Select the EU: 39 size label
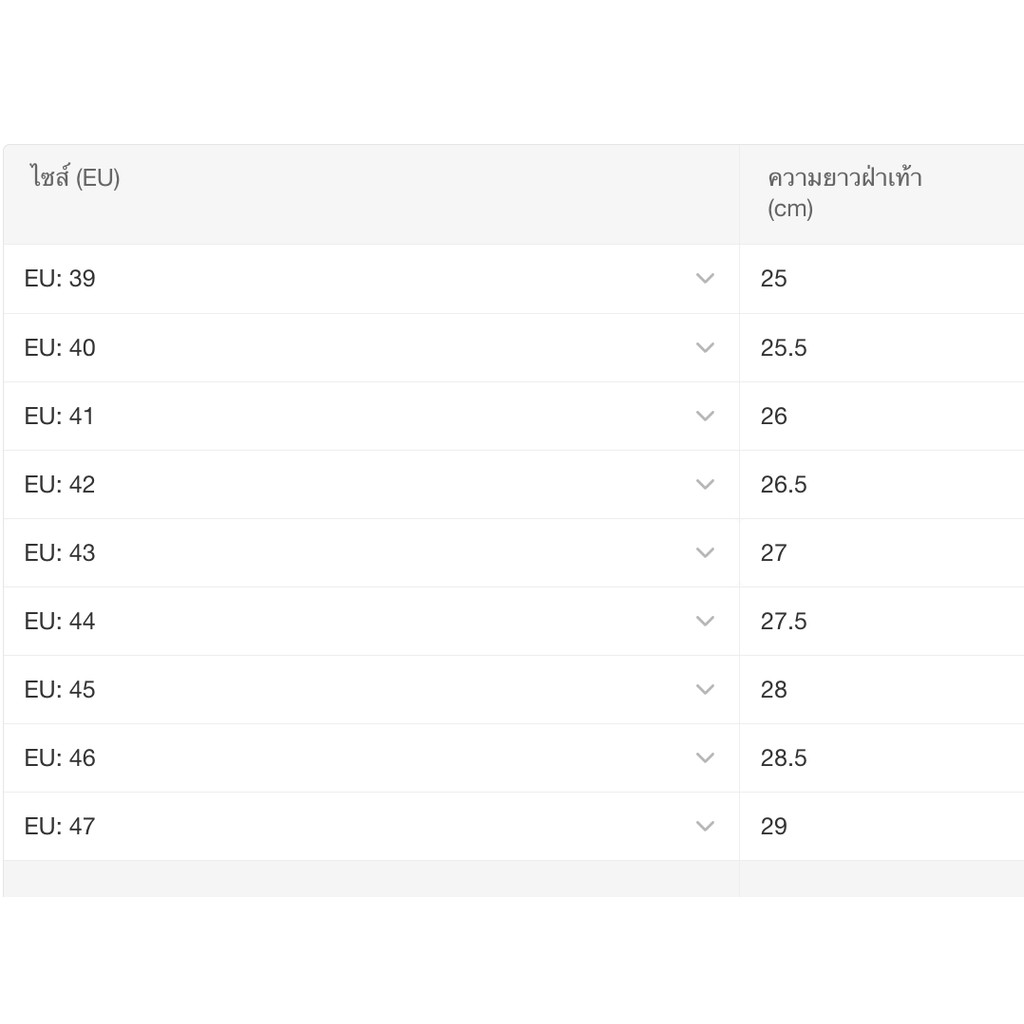Image resolution: width=1024 pixels, height=1024 pixels. (60, 279)
